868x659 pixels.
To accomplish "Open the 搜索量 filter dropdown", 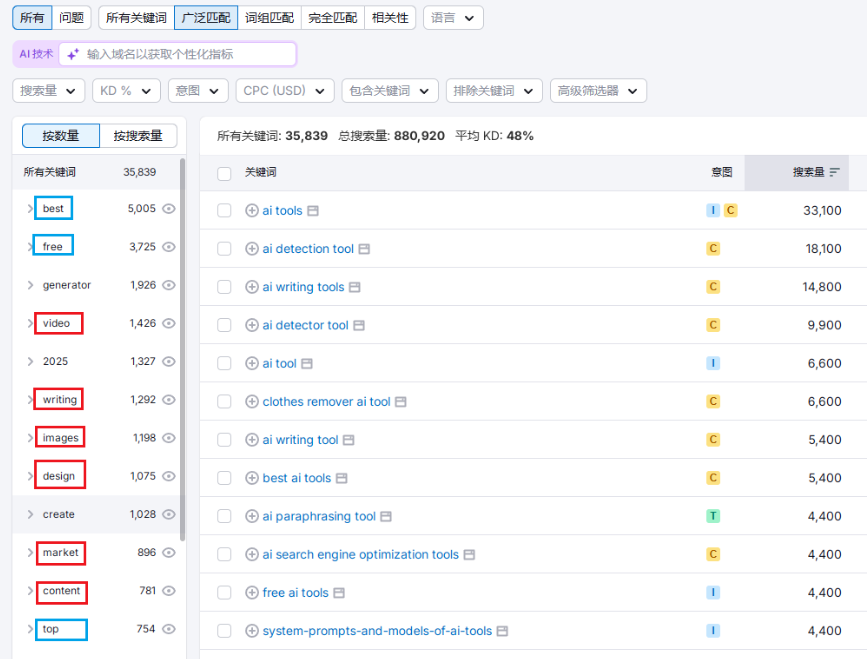I will 48,91.
